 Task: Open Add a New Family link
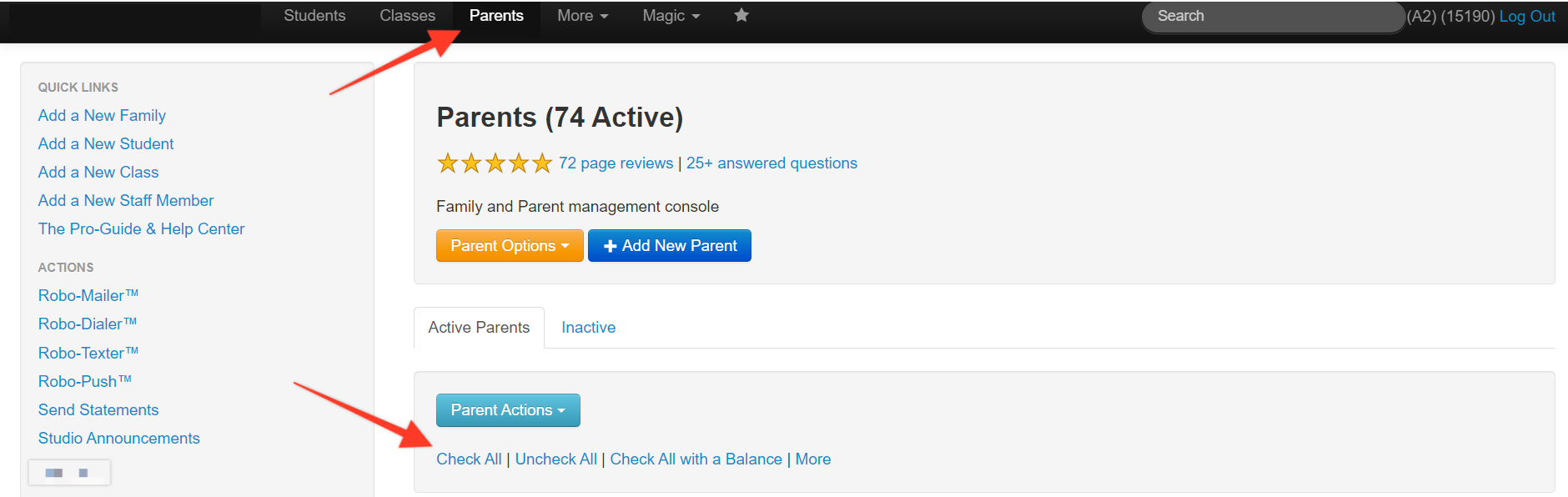[102, 115]
